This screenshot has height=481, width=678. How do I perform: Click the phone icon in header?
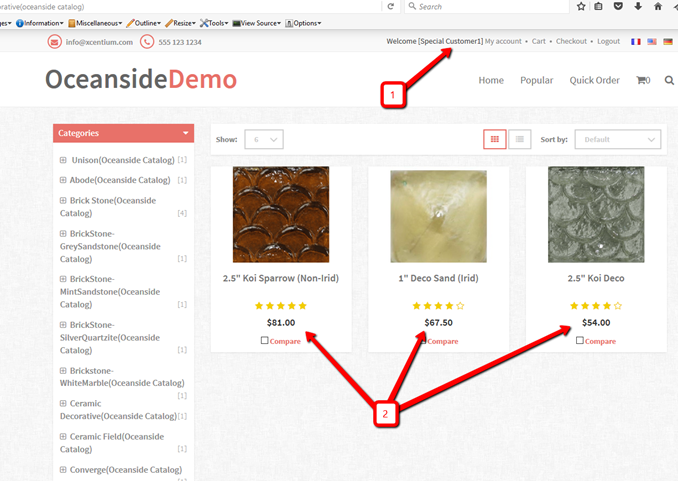(147, 42)
